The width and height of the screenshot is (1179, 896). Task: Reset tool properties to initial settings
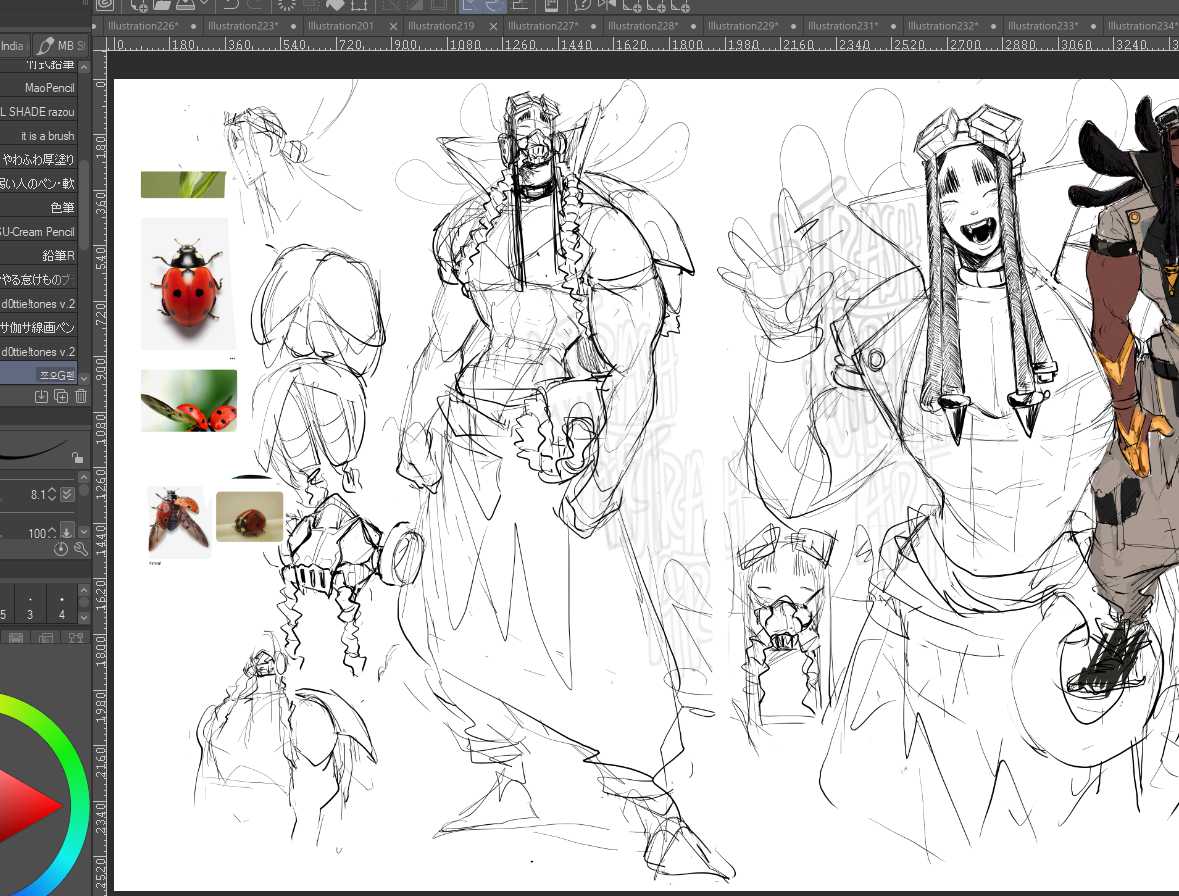61,549
